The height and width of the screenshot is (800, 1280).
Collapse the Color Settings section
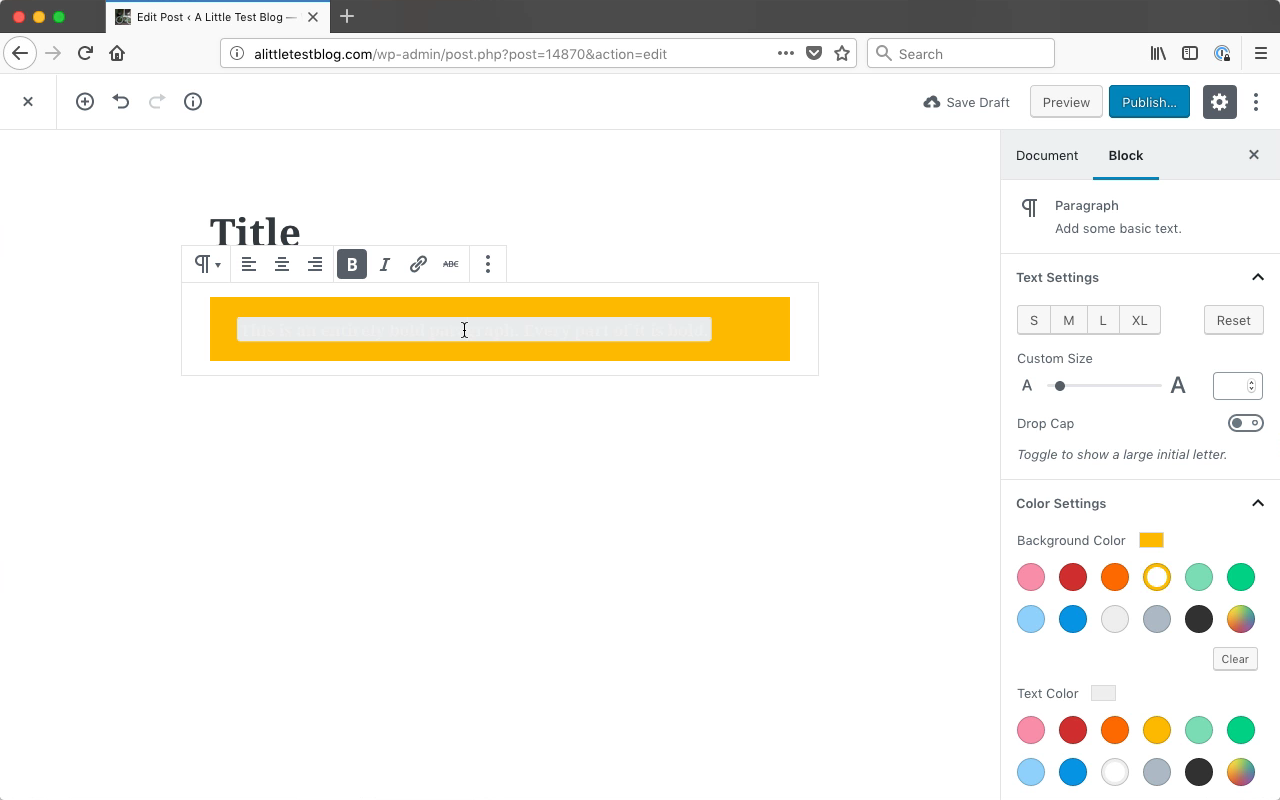(1258, 503)
